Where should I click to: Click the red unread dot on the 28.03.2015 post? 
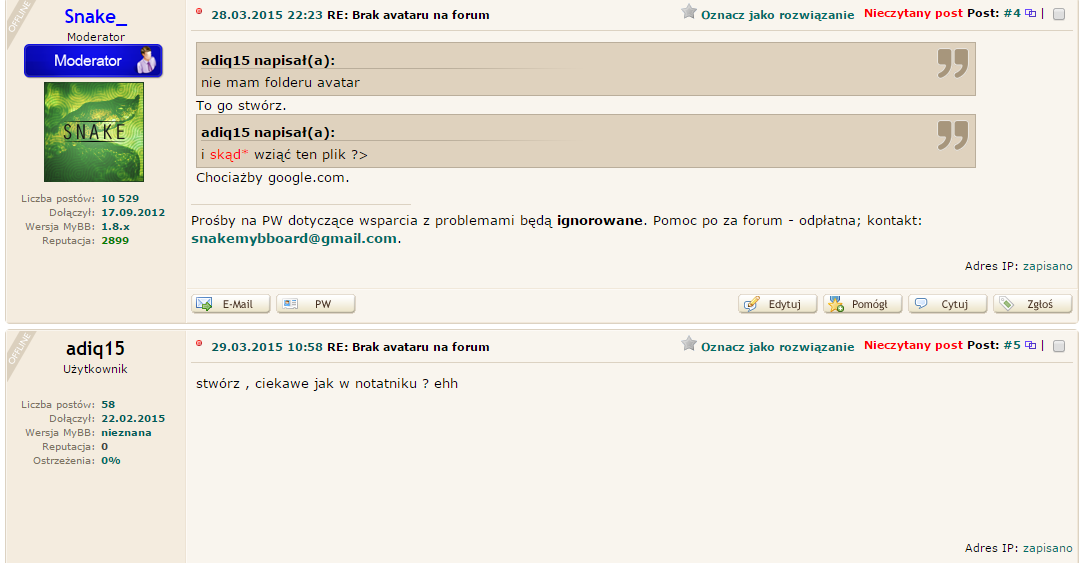pyautogui.click(x=199, y=11)
